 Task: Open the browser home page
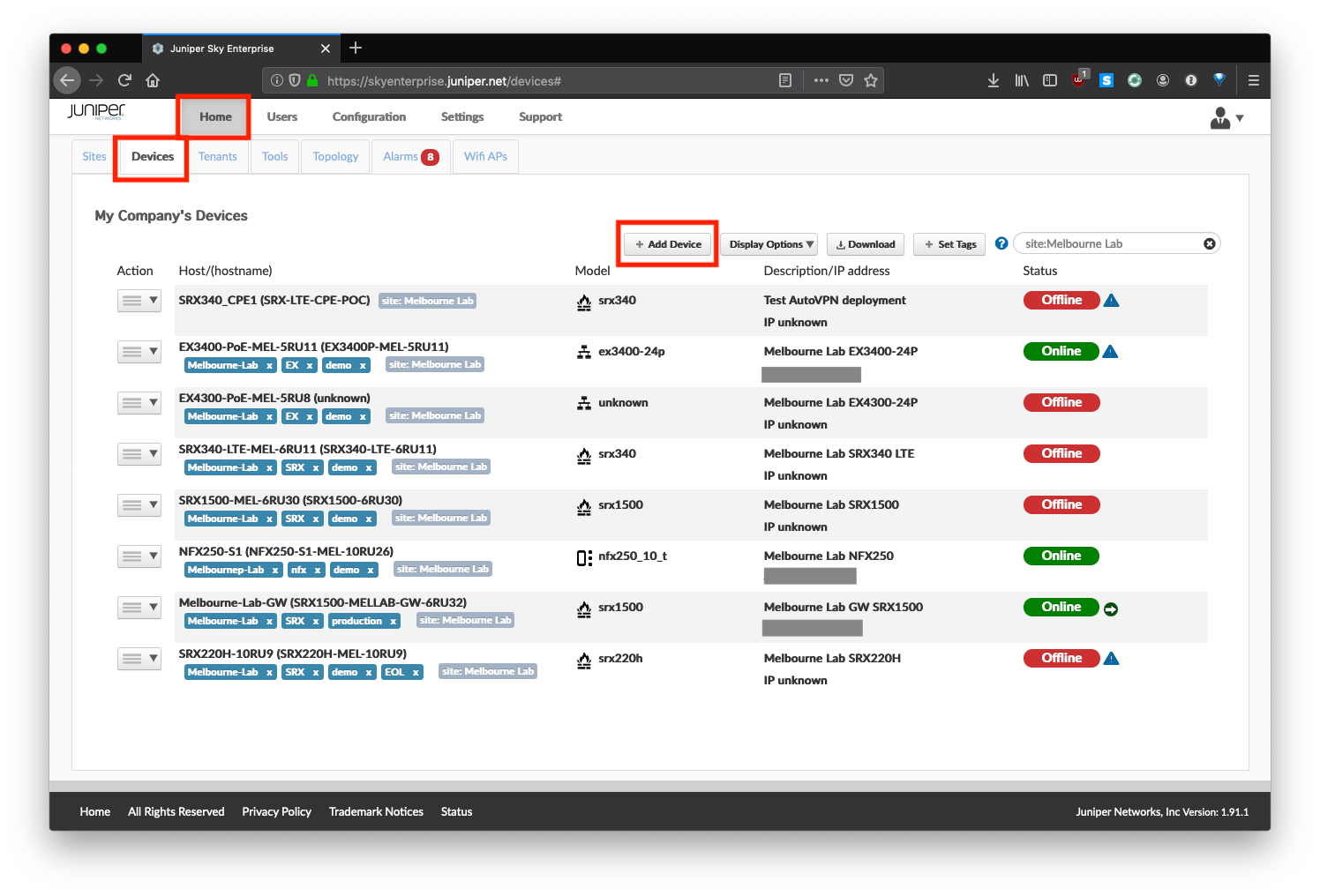153,80
